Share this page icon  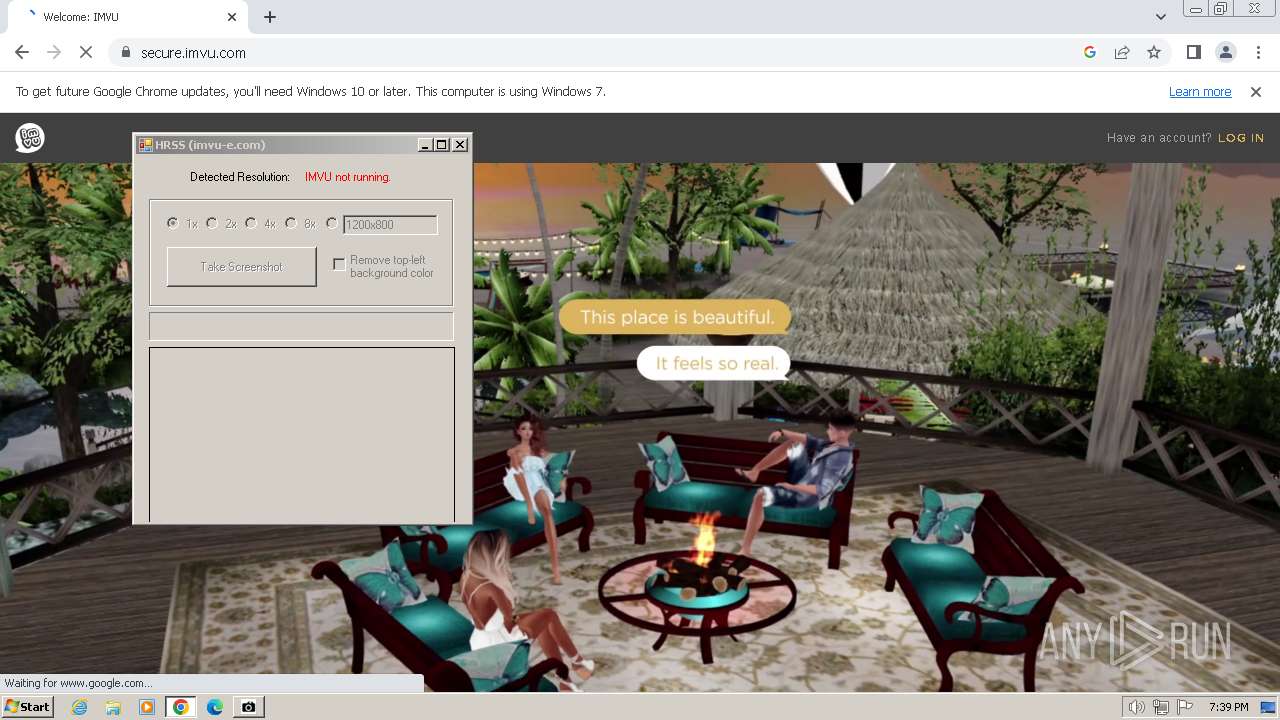pyautogui.click(x=1122, y=52)
